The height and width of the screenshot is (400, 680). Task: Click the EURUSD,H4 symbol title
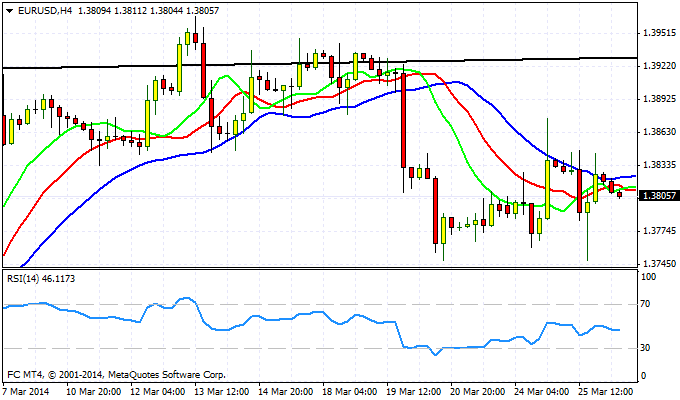pos(45,11)
